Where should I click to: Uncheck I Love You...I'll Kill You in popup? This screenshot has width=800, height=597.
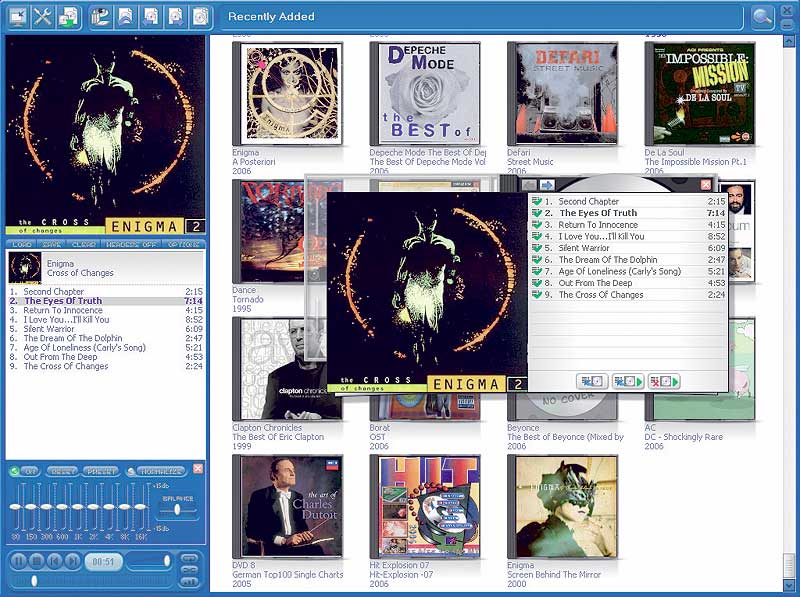tap(537, 237)
